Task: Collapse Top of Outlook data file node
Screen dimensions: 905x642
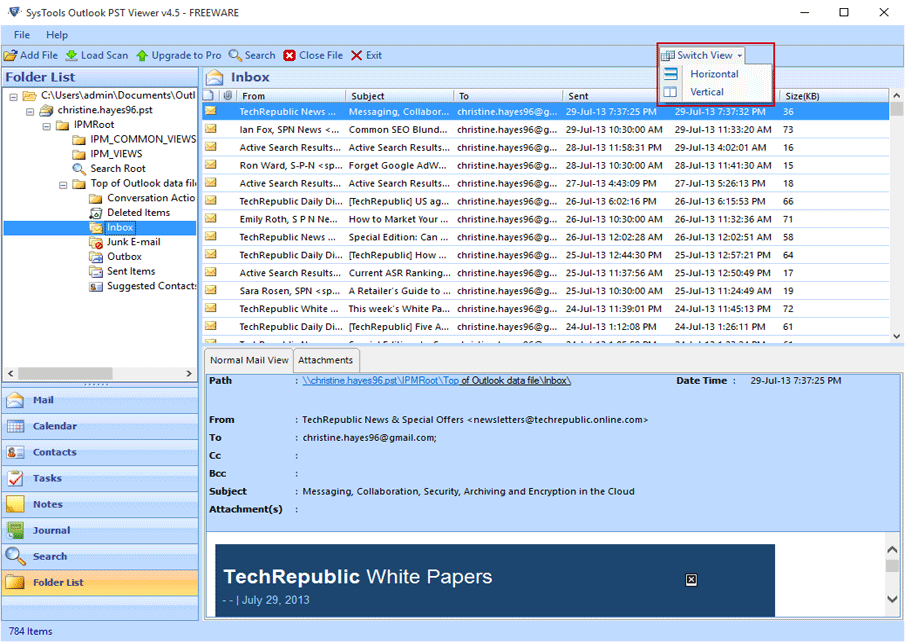Action: 63,185
